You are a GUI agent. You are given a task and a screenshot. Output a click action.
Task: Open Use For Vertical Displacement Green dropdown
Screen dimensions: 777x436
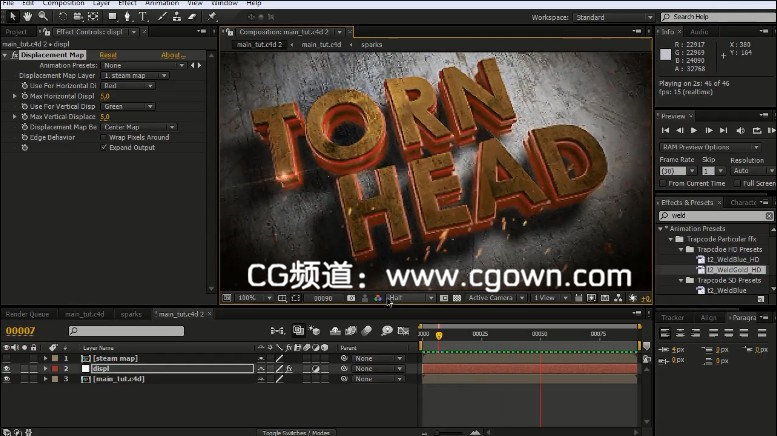127,106
